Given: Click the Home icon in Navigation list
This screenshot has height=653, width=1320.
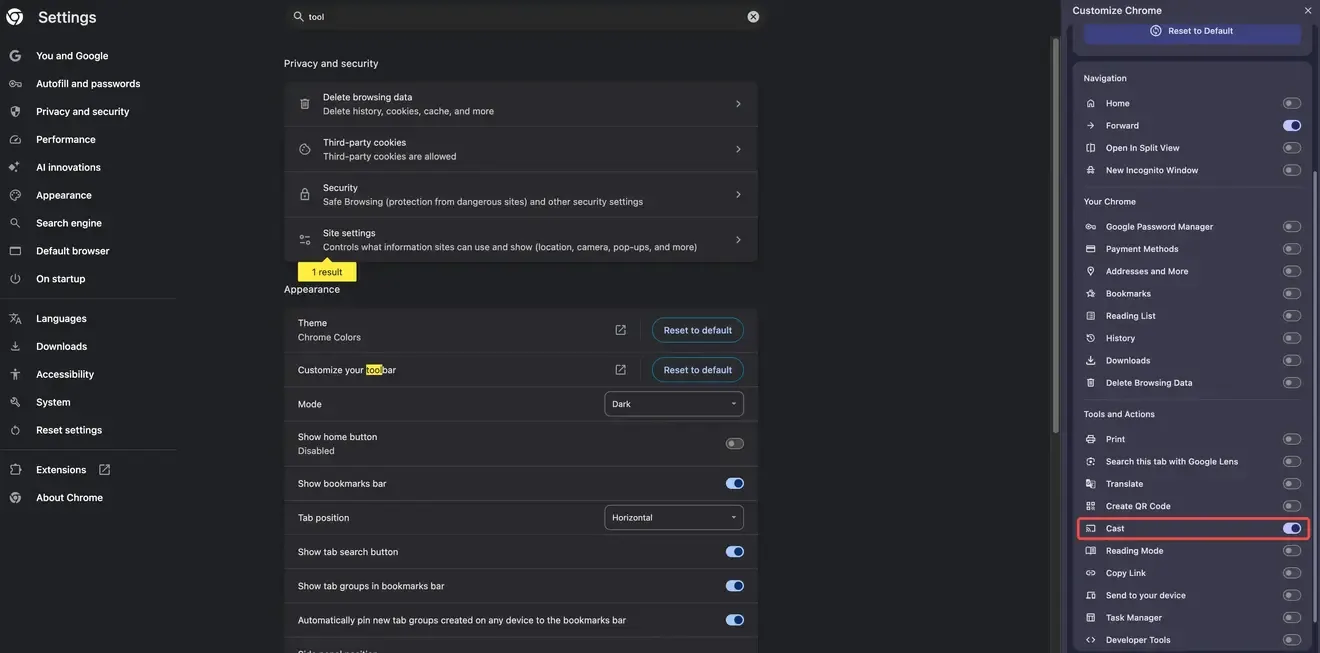Looking at the screenshot, I should pos(1091,103).
